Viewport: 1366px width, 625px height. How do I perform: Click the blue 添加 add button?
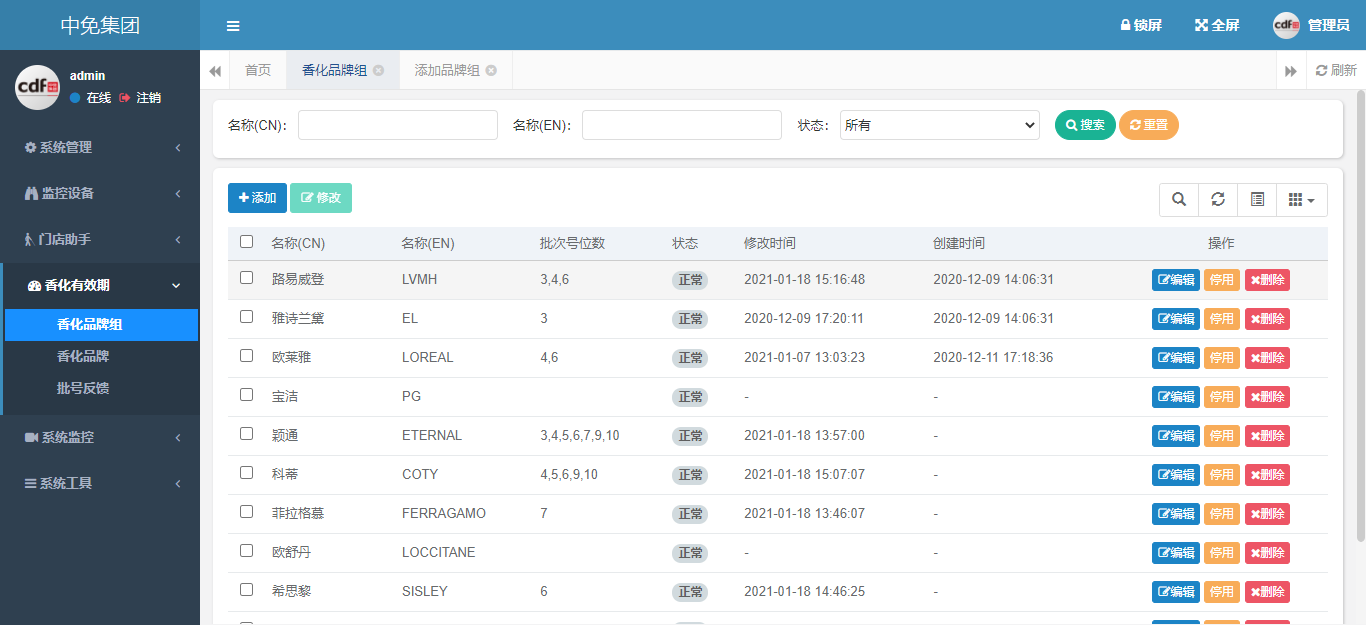[x=257, y=198]
